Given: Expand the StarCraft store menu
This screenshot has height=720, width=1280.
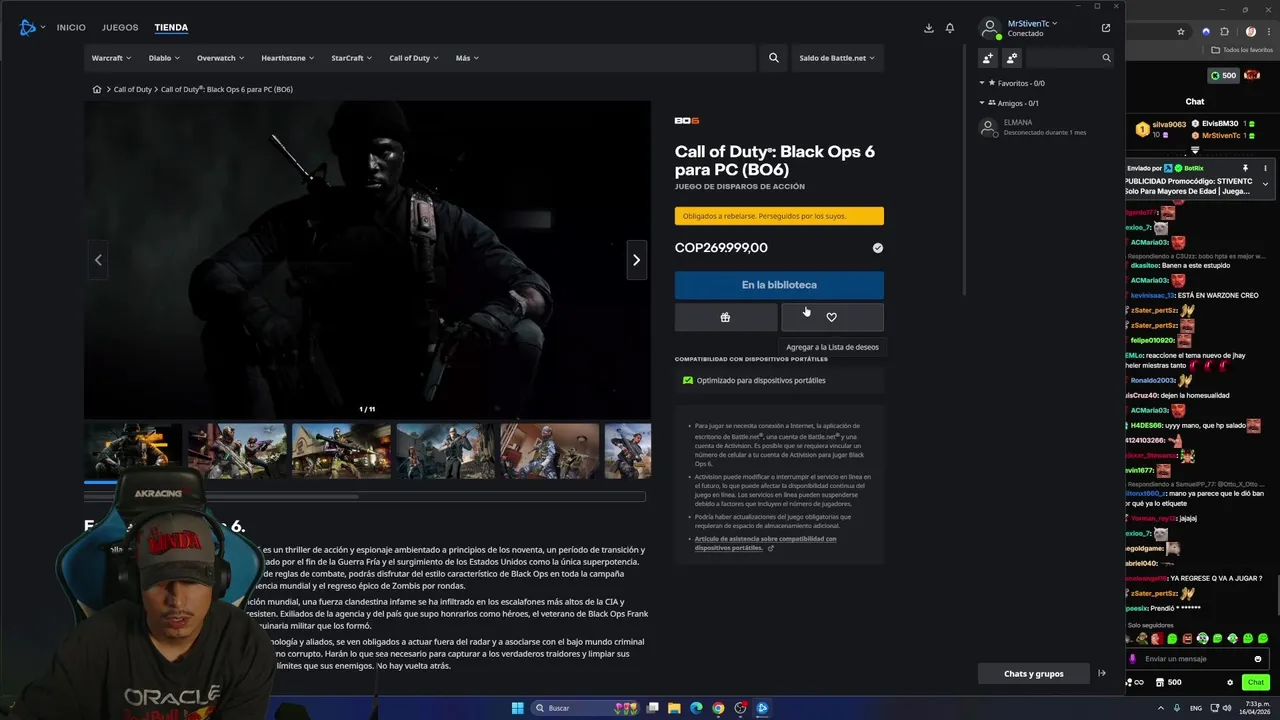Looking at the screenshot, I should tap(352, 58).
